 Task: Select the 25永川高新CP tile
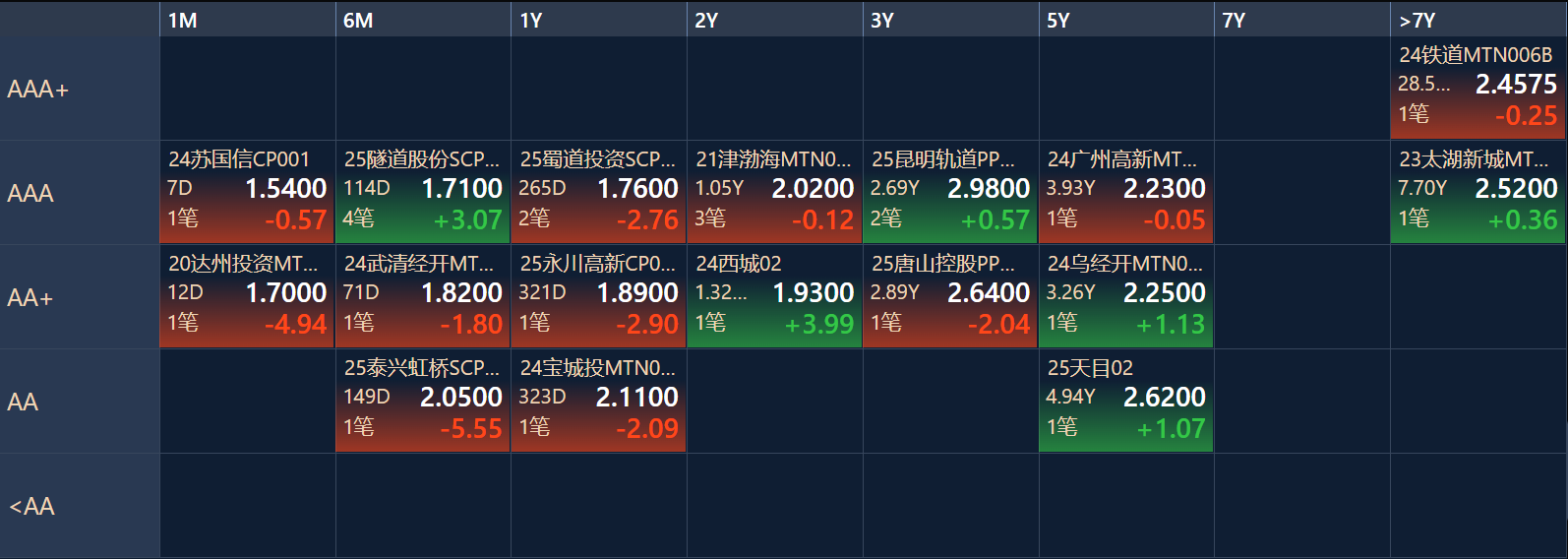[598, 297]
